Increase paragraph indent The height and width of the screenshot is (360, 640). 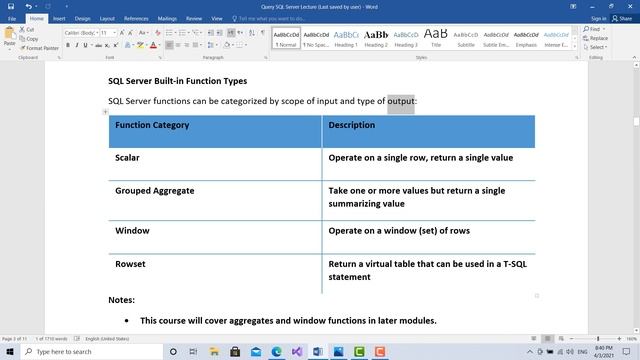[x=220, y=33]
